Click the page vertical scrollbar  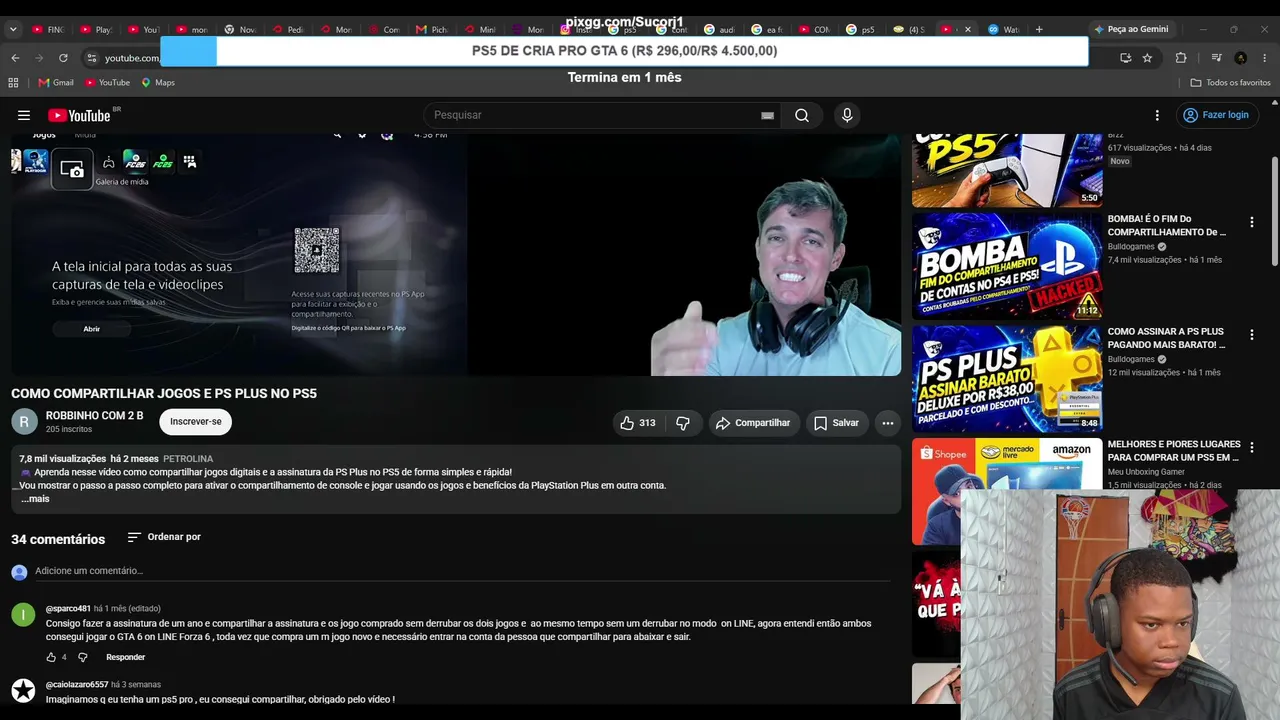click(x=1274, y=210)
